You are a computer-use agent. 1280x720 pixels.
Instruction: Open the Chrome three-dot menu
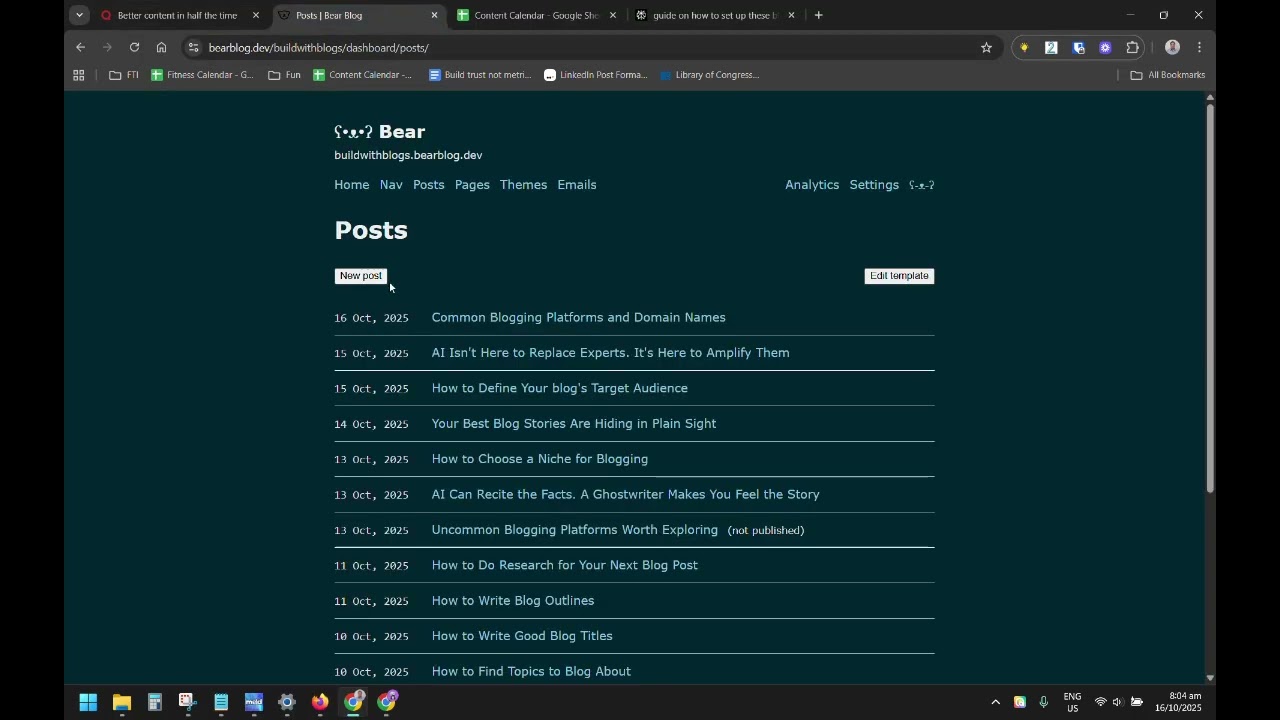(x=1199, y=47)
